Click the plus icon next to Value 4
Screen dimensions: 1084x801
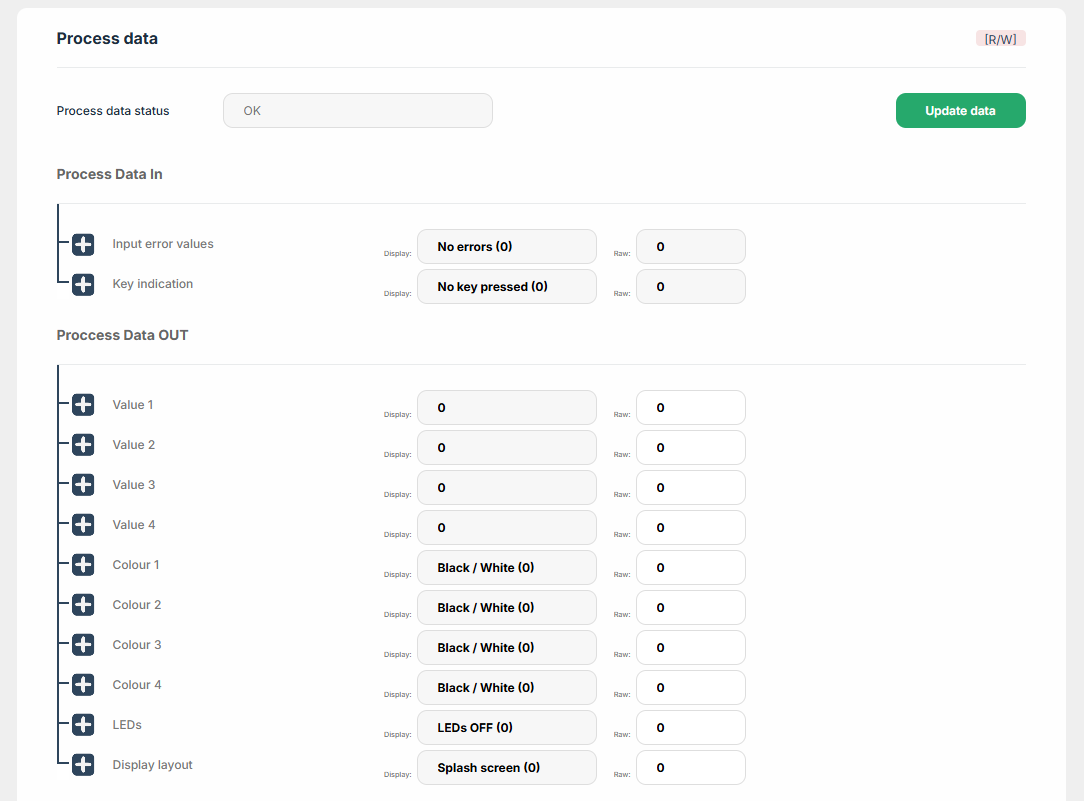(x=83, y=525)
